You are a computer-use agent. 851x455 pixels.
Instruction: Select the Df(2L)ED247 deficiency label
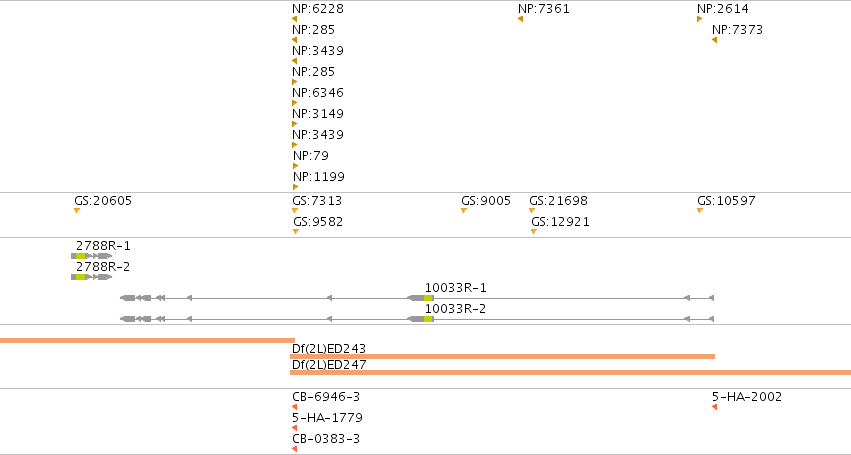(x=329, y=365)
